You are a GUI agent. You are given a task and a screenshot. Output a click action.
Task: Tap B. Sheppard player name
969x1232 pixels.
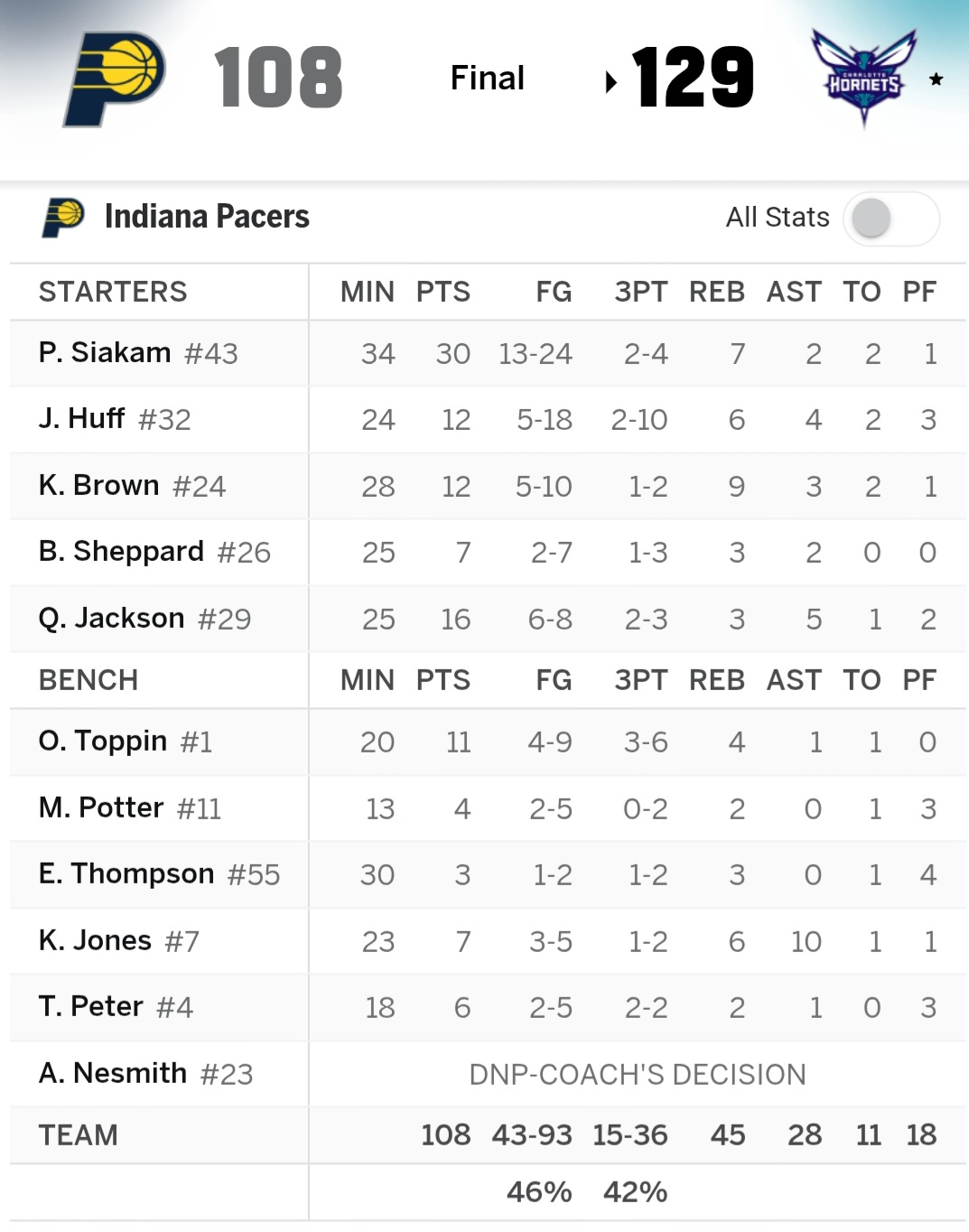click(x=121, y=551)
